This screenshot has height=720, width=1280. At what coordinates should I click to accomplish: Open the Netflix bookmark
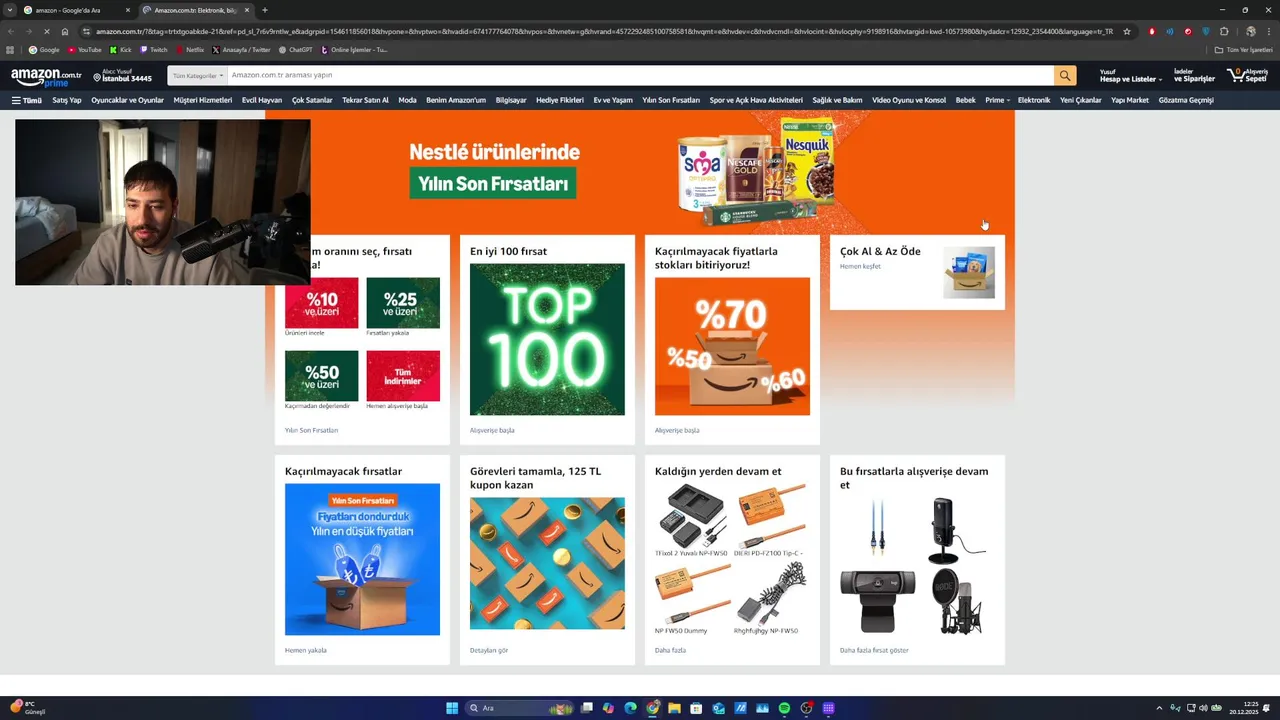[190, 49]
